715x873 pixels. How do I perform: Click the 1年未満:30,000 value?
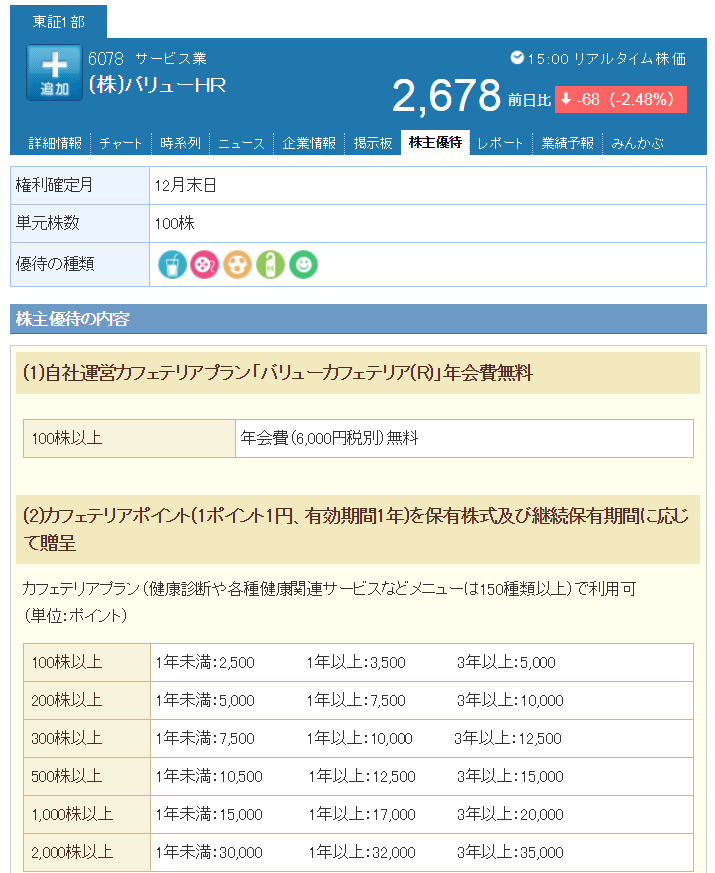point(209,852)
